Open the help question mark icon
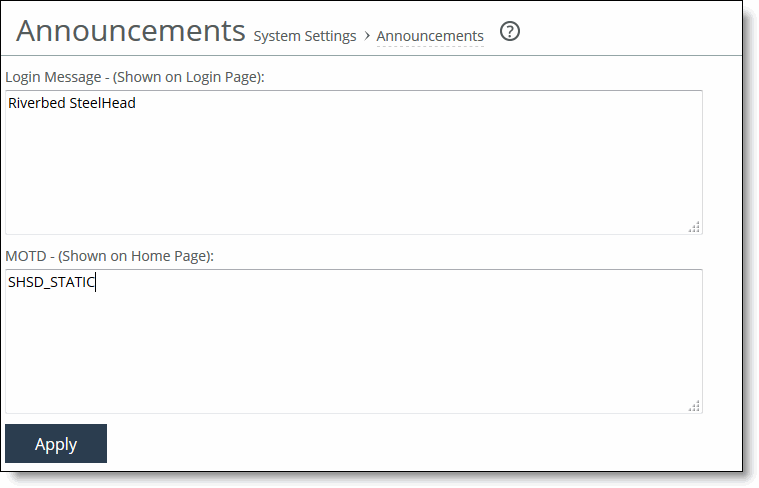 click(x=510, y=31)
